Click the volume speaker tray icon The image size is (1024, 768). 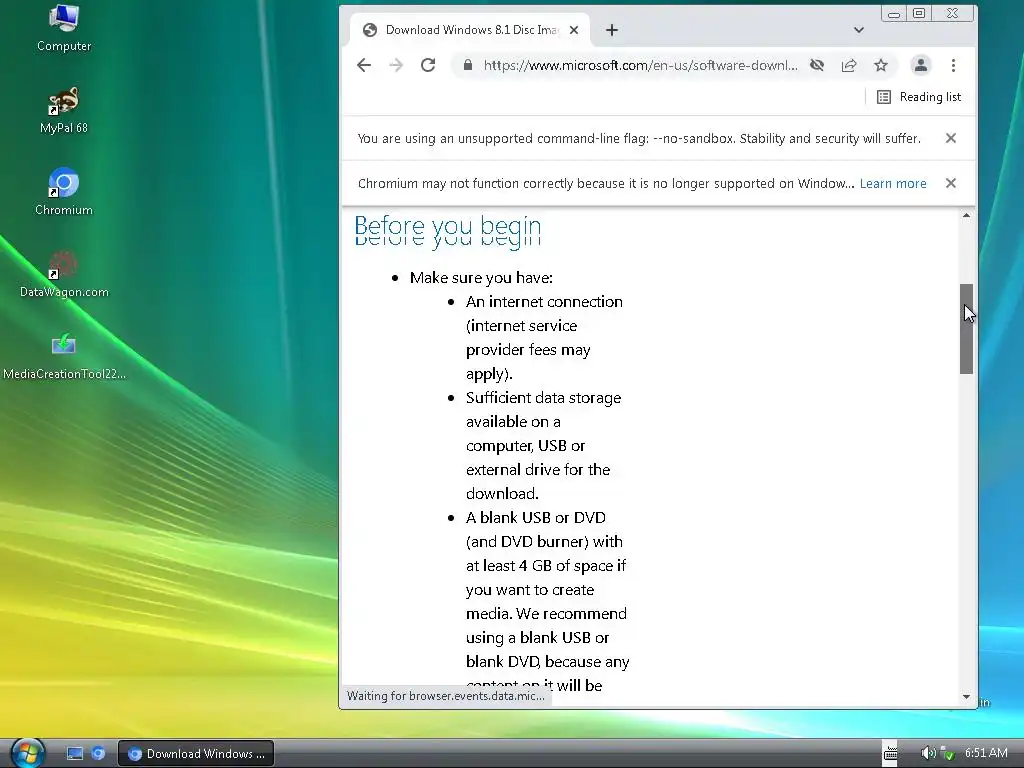point(927,753)
